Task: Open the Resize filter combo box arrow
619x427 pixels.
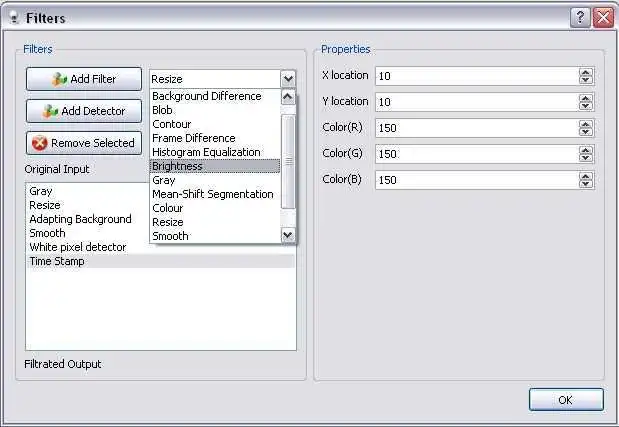Action: pos(288,79)
